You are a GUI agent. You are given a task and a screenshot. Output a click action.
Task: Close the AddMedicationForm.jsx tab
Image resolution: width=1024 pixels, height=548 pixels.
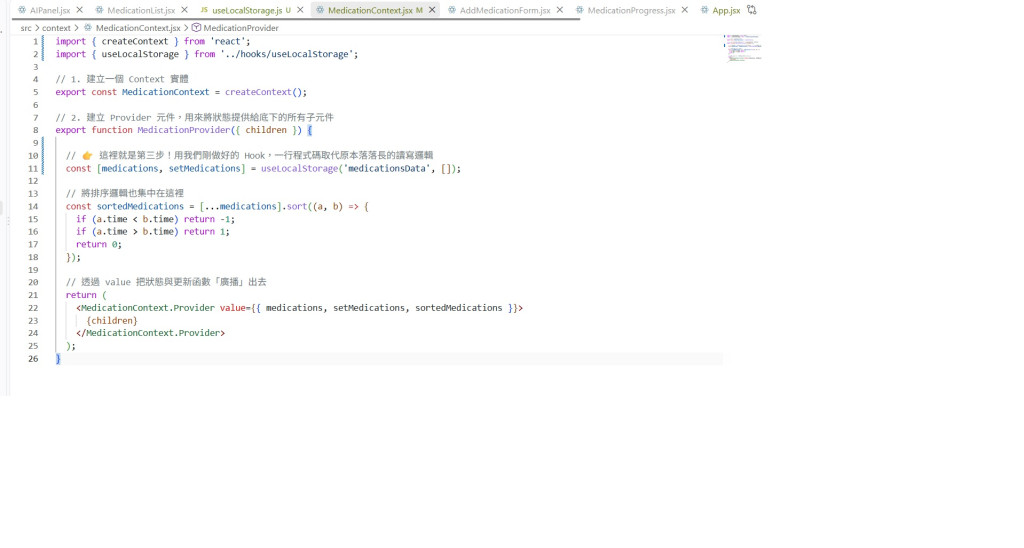coord(560,10)
